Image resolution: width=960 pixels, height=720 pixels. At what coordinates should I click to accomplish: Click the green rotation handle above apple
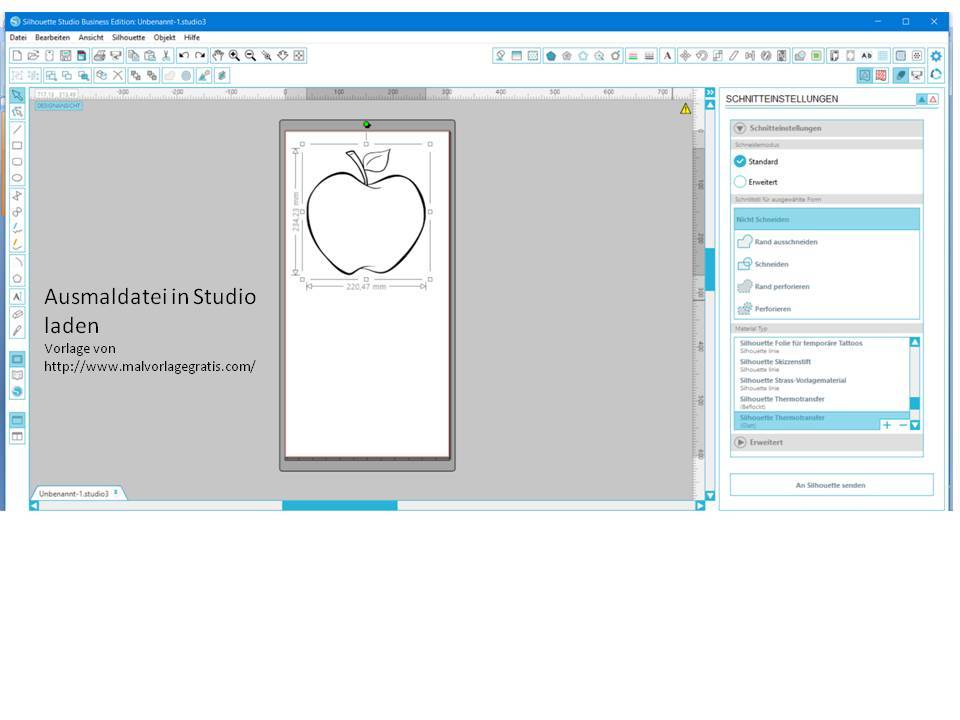367,125
